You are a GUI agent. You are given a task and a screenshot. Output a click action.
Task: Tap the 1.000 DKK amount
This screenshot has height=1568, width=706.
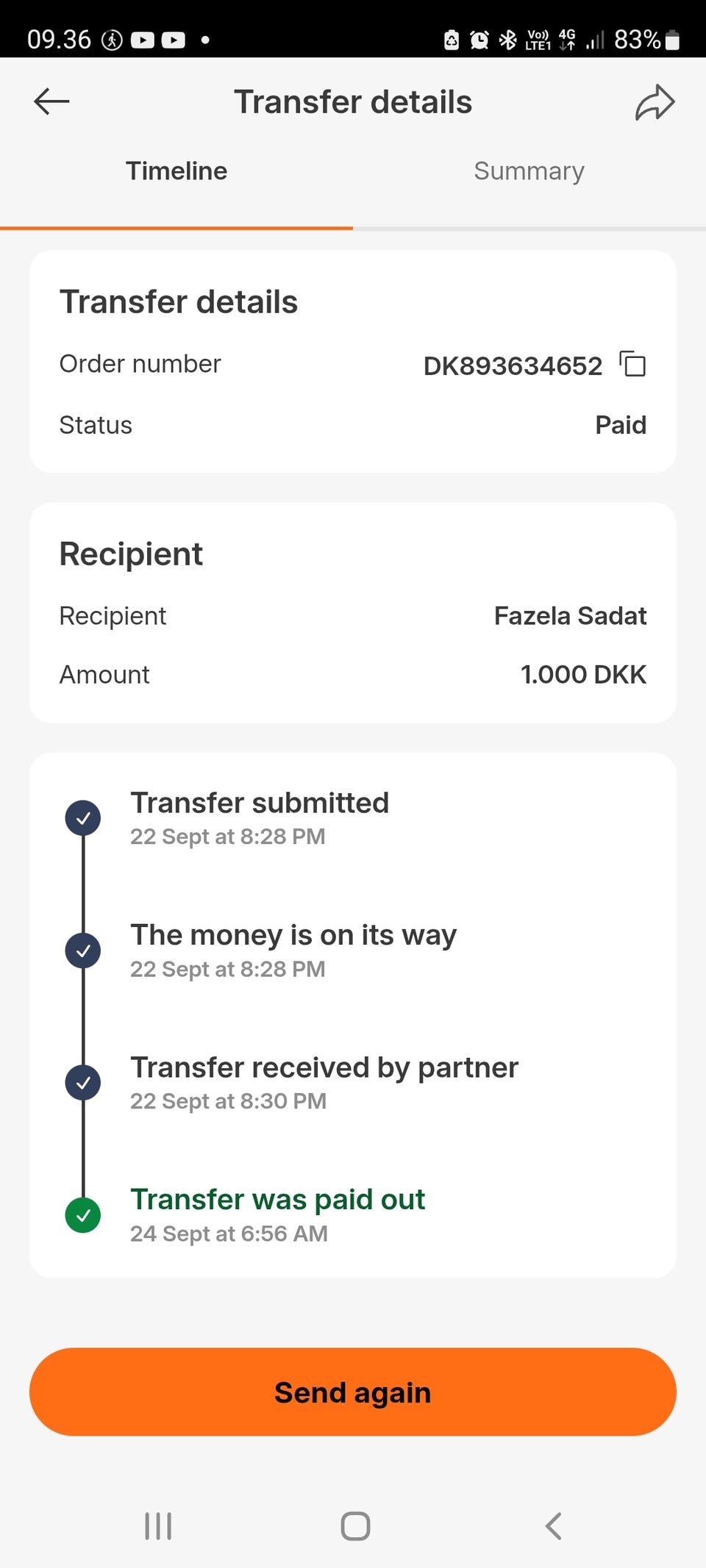click(x=583, y=674)
